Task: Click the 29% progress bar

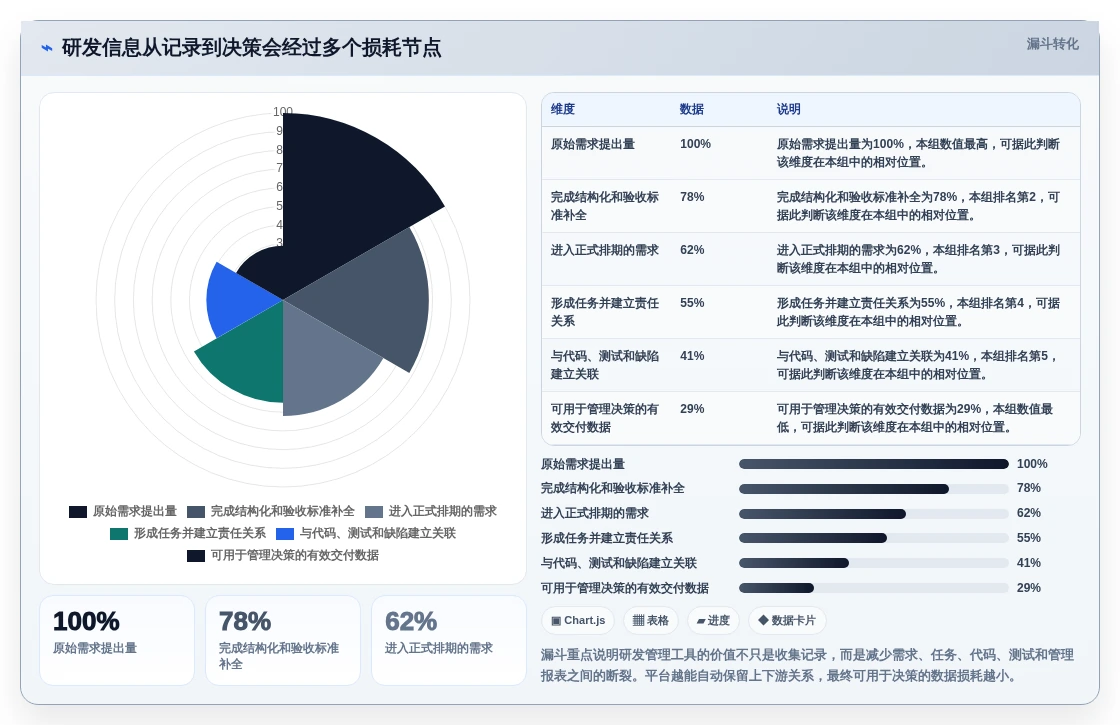Action: [x=874, y=588]
